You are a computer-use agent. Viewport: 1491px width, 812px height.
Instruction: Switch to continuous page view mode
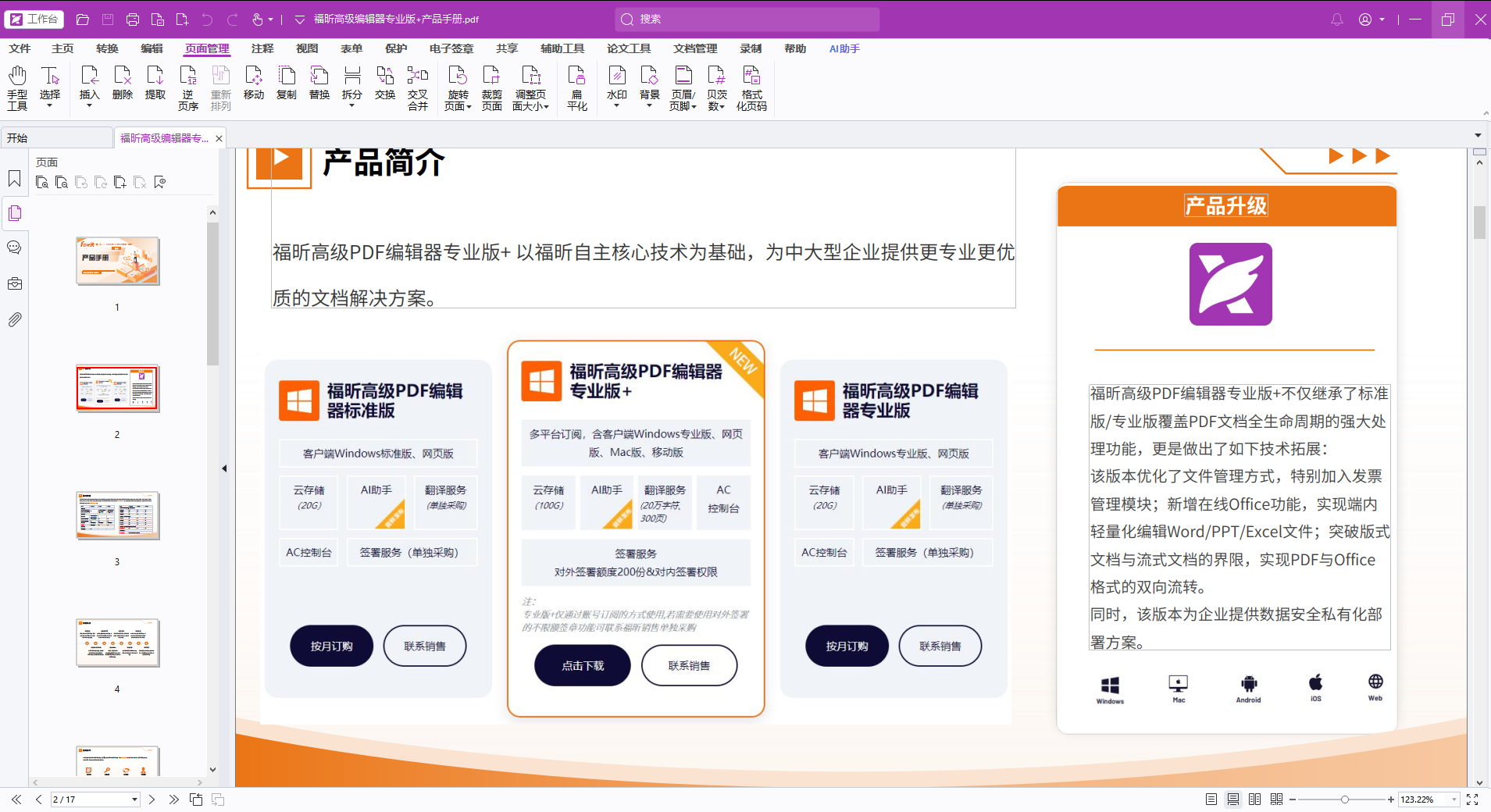pos(1233,800)
